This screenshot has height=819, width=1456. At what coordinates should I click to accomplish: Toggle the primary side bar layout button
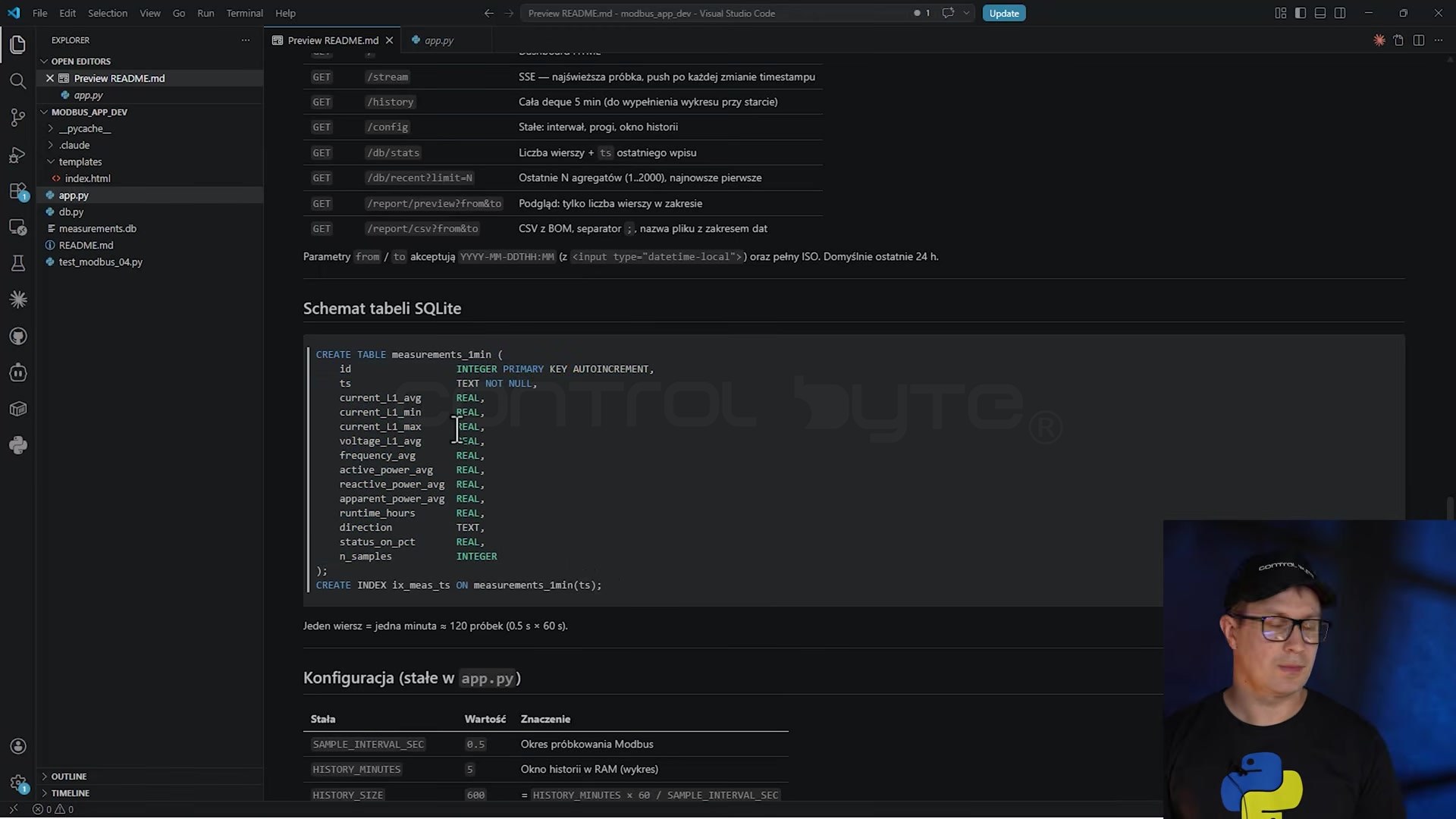click(1301, 13)
